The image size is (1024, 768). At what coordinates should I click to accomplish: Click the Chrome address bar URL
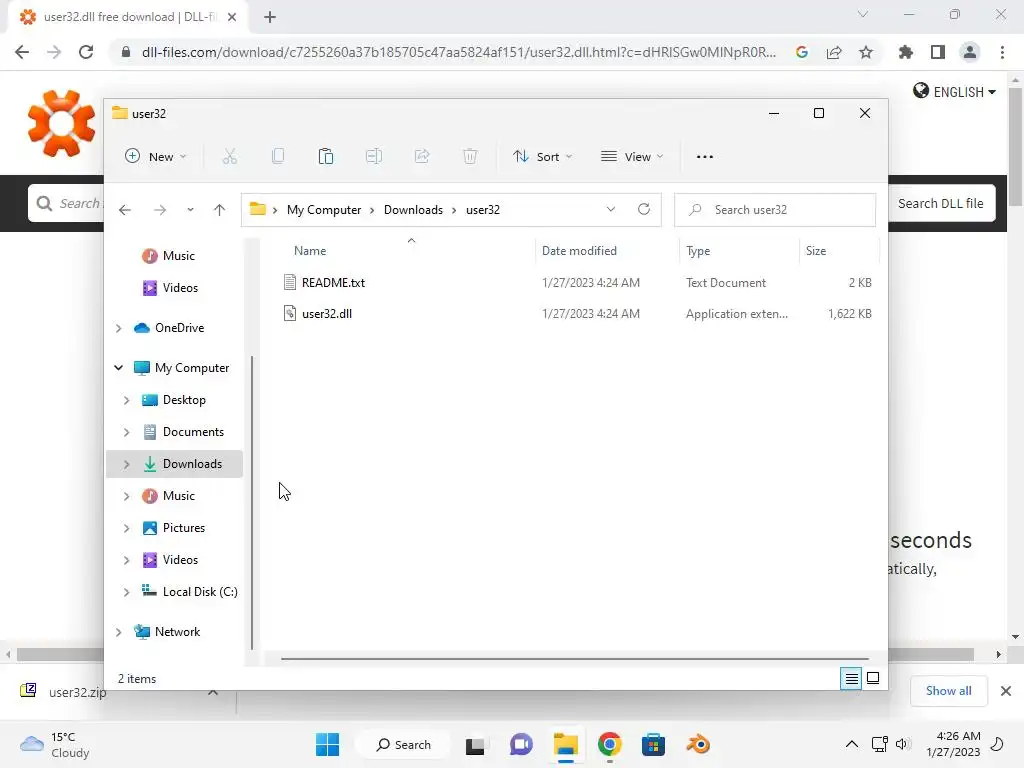pos(458,52)
